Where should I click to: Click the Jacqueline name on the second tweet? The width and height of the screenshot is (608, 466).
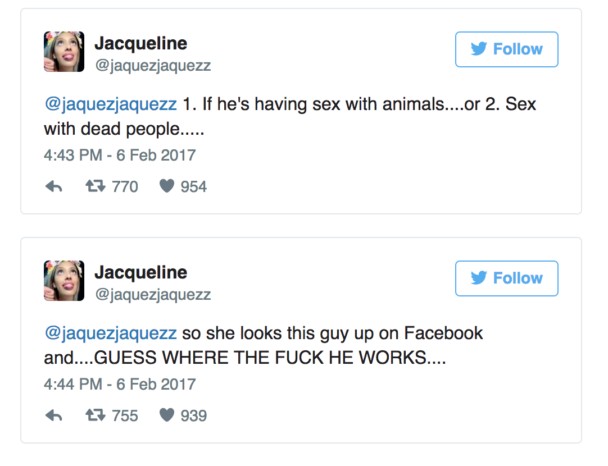click(x=140, y=272)
